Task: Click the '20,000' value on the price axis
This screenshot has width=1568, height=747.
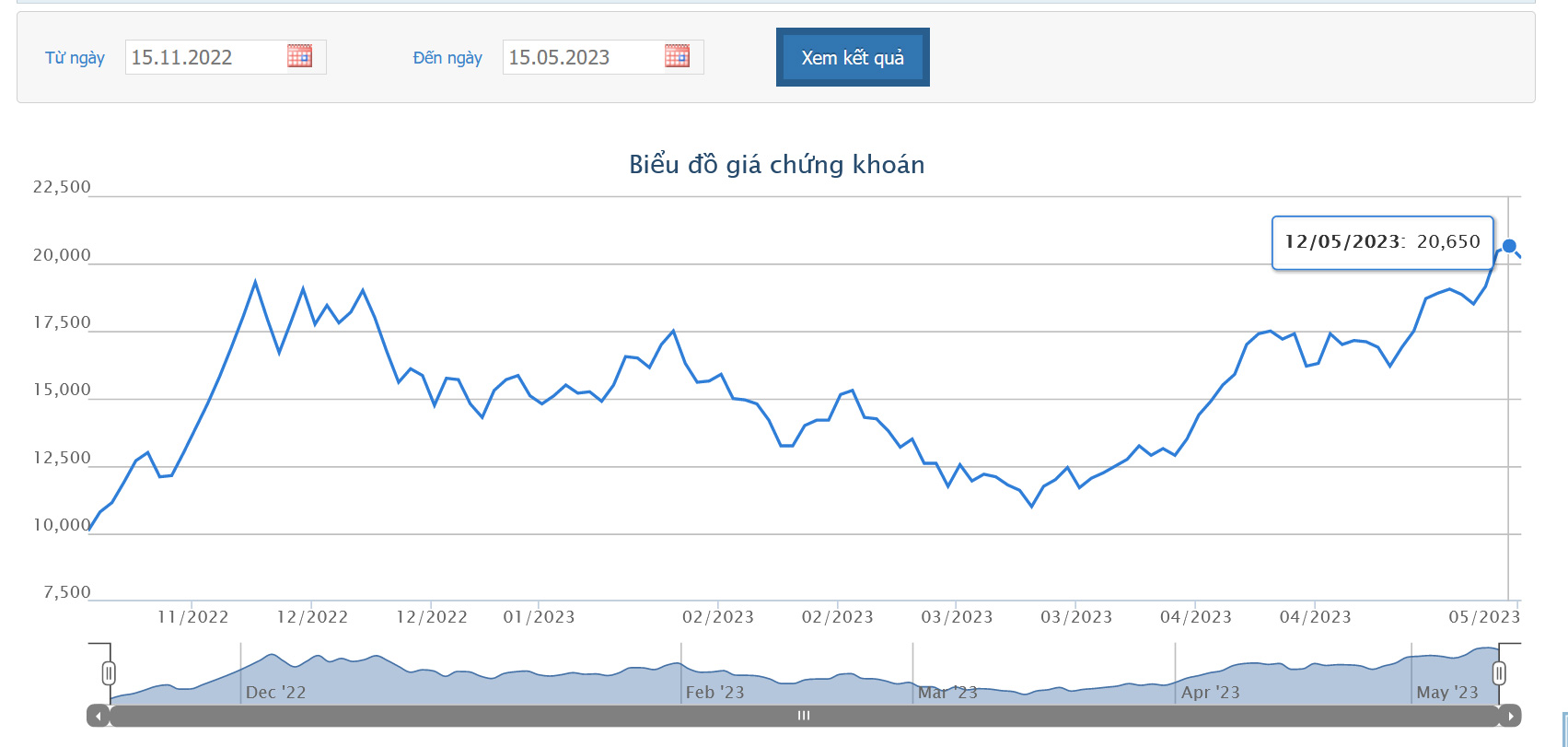Action: click(x=62, y=255)
